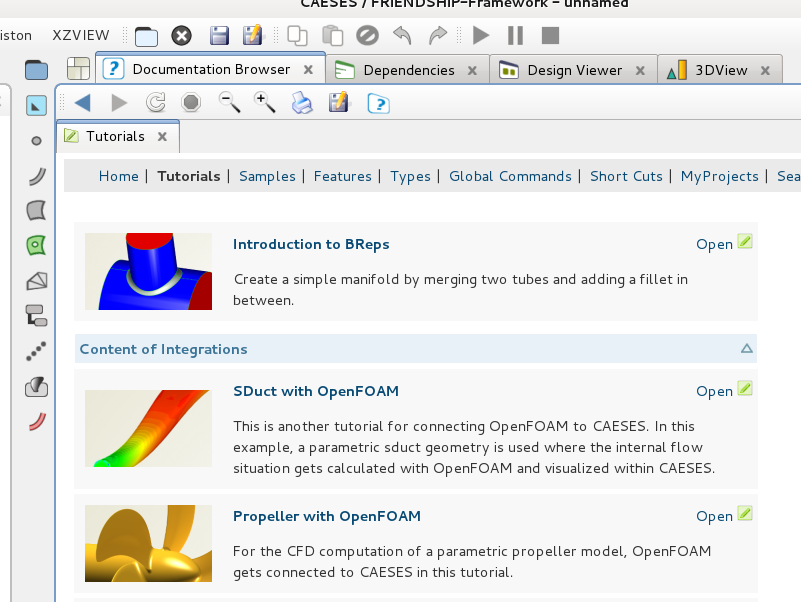Click save-as floppy with pencil icon

(252, 35)
